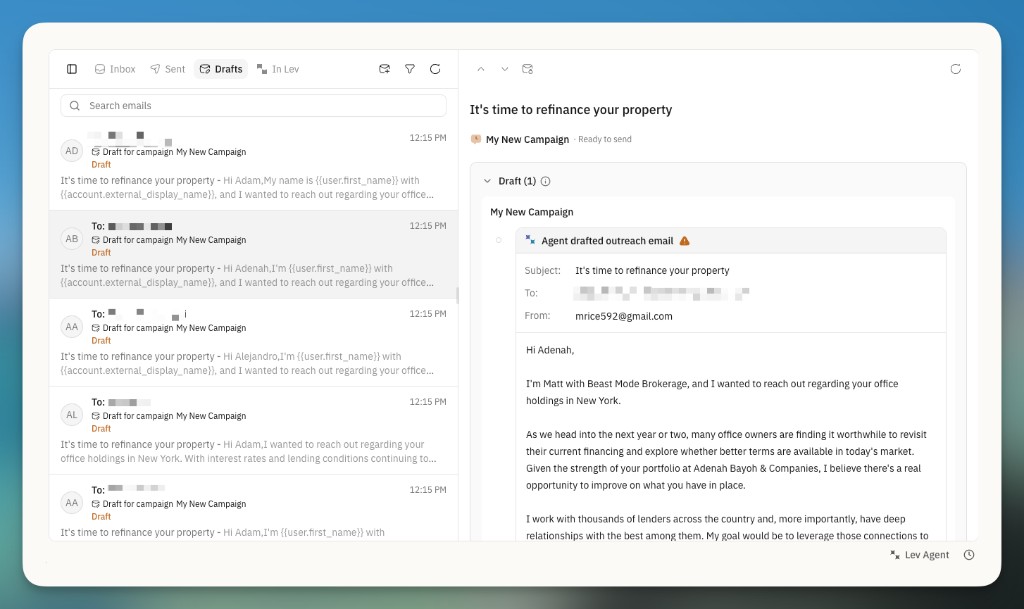The width and height of the screenshot is (1024, 609).
Task: Open the draft addressed to Alejandro
Action: pyautogui.click(x=253, y=343)
